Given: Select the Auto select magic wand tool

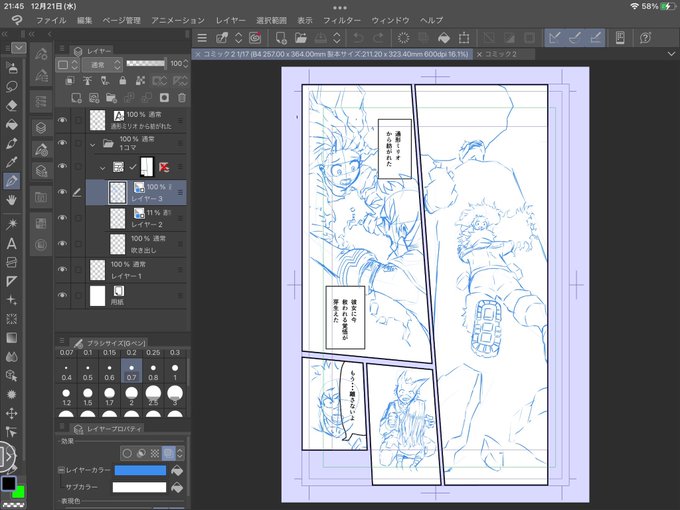Looking at the screenshot, I should point(12,224).
